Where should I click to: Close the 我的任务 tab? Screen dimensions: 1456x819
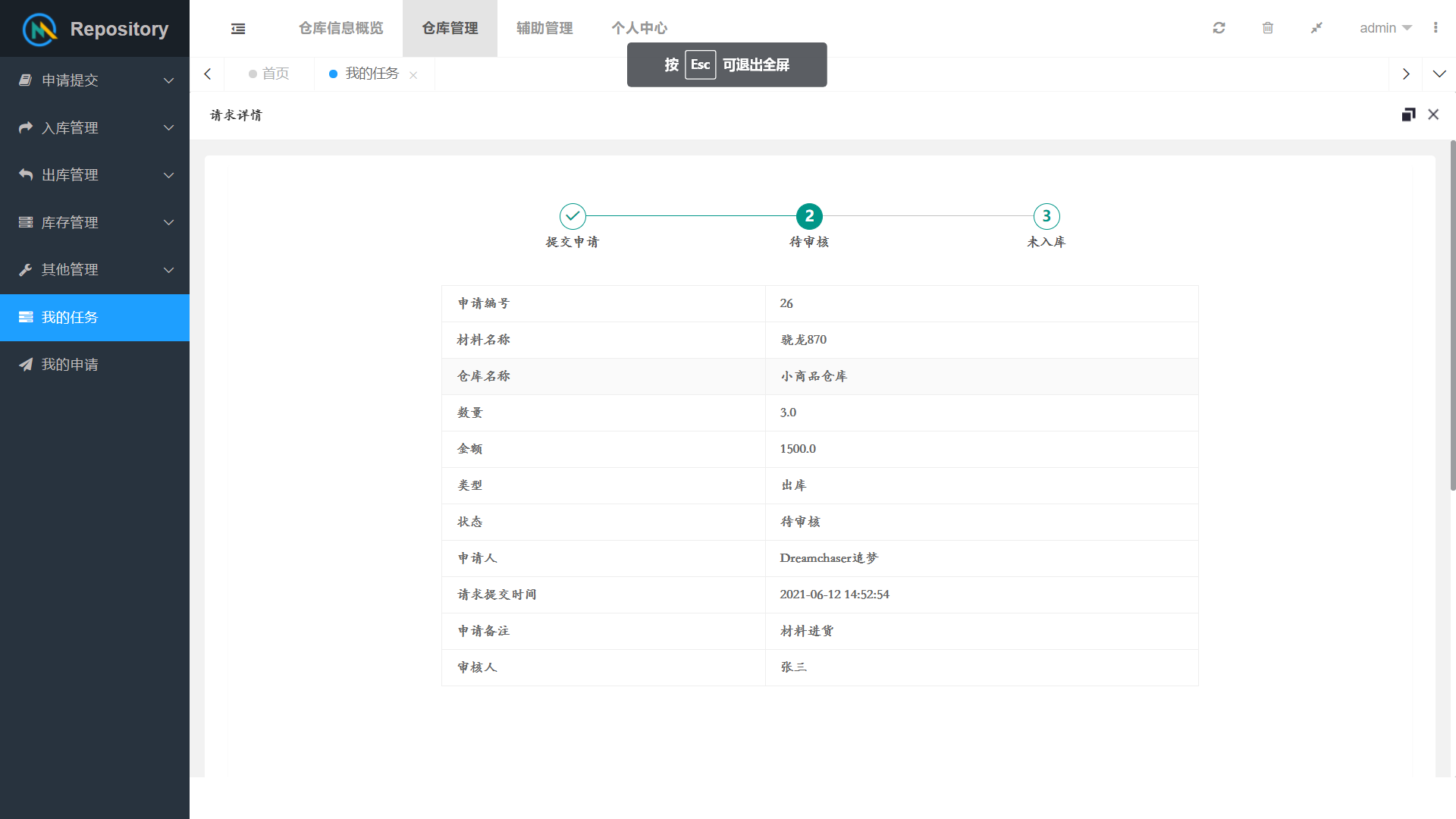[x=413, y=75]
